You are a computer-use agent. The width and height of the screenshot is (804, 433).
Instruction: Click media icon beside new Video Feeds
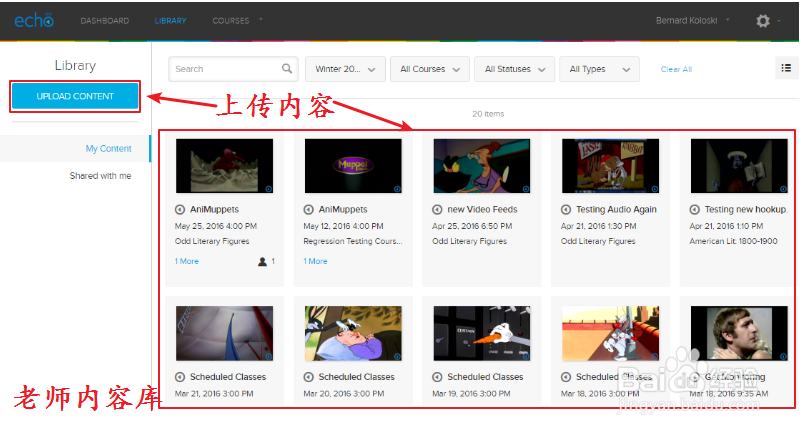pos(437,209)
